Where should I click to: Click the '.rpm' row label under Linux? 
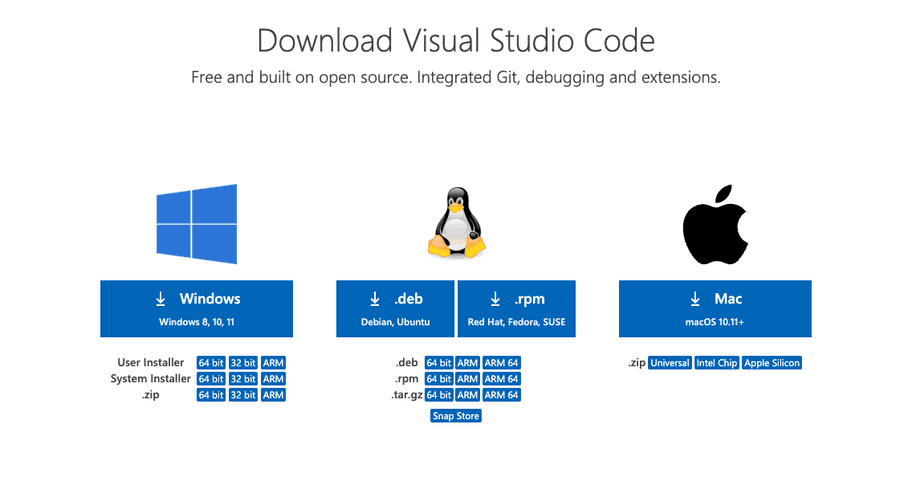tap(406, 379)
